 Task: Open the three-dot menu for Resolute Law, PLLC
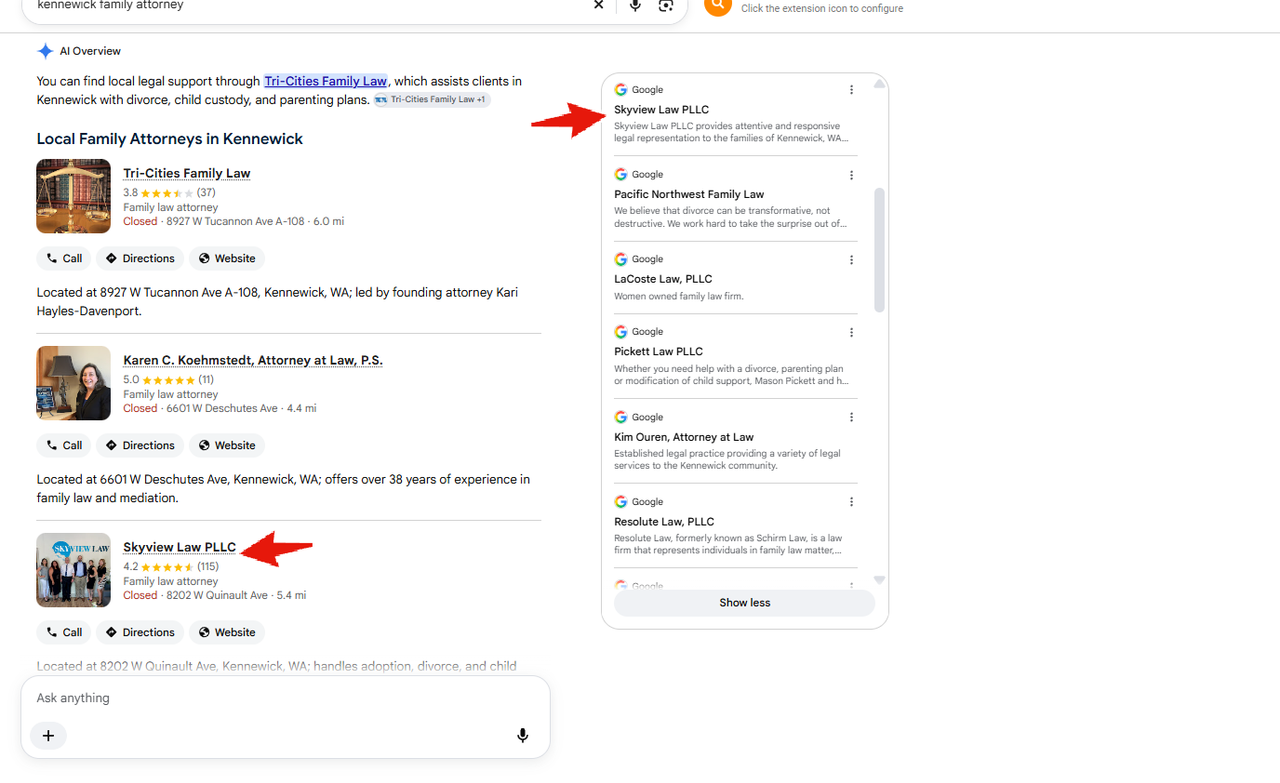851,502
